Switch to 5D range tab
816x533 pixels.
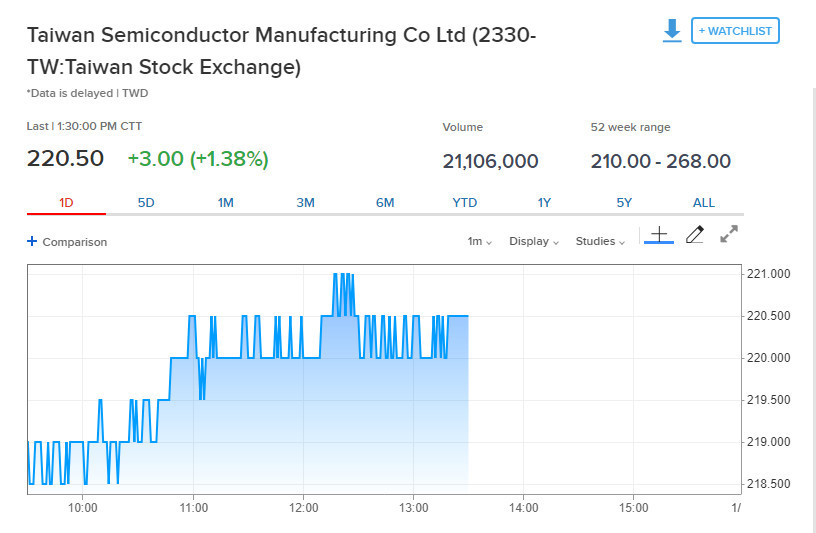point(146,202)
